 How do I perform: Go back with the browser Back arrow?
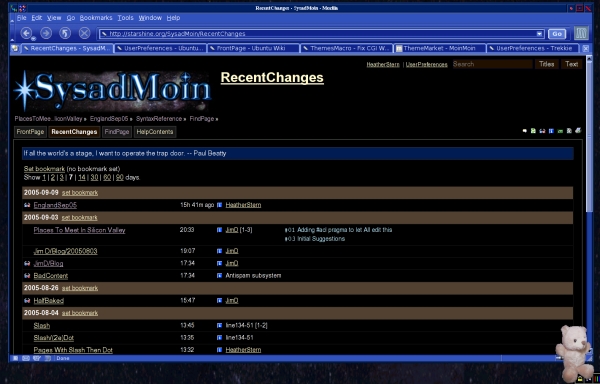(x=26, y=33)
